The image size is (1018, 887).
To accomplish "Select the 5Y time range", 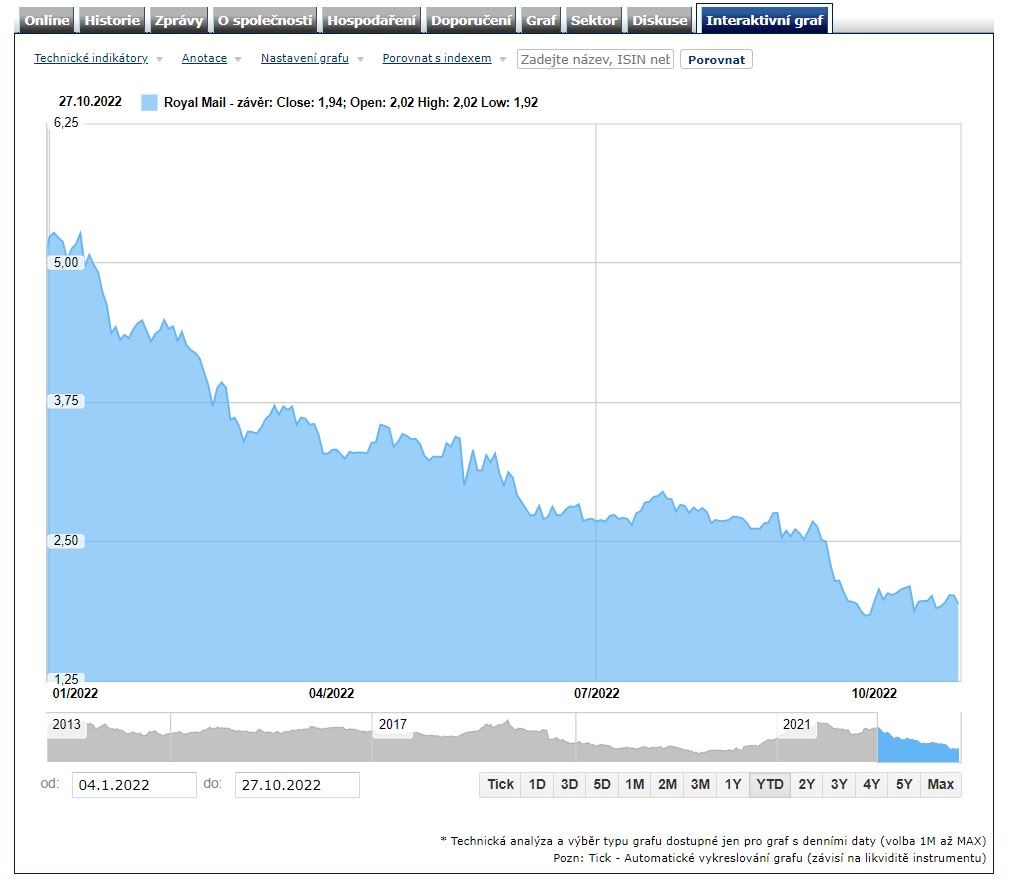I will (904, 784).
